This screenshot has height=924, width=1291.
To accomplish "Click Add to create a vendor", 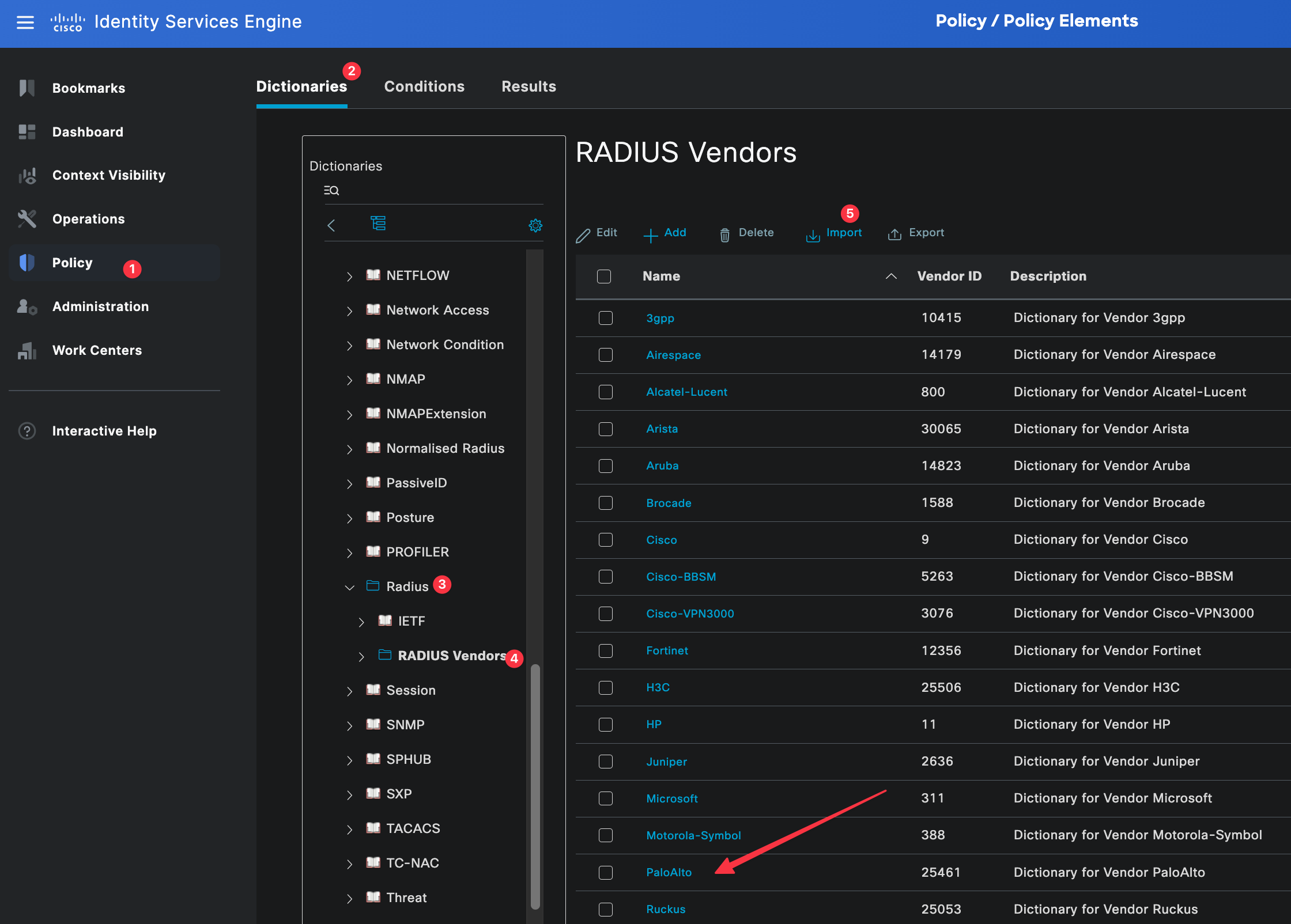I will [665, 233].
